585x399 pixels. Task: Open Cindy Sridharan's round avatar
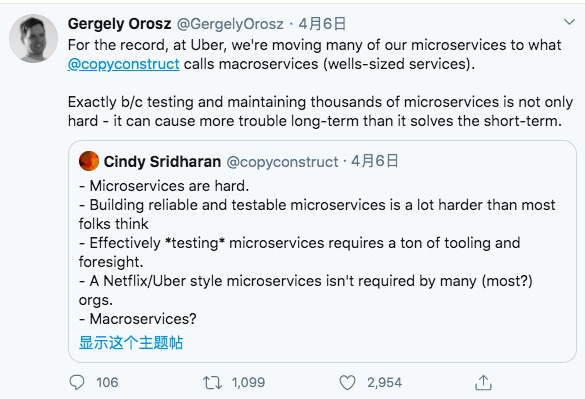coord(89,161)
